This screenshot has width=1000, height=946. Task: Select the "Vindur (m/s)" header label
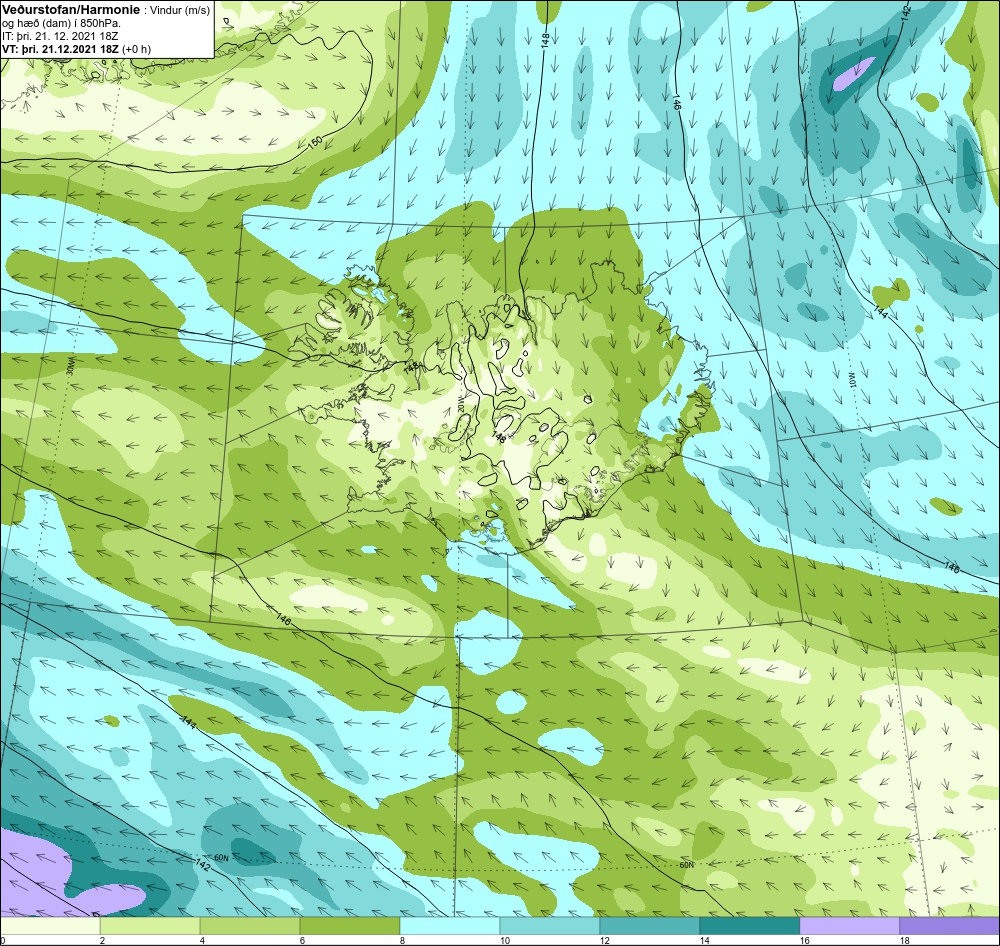click(x=179, y=11)
